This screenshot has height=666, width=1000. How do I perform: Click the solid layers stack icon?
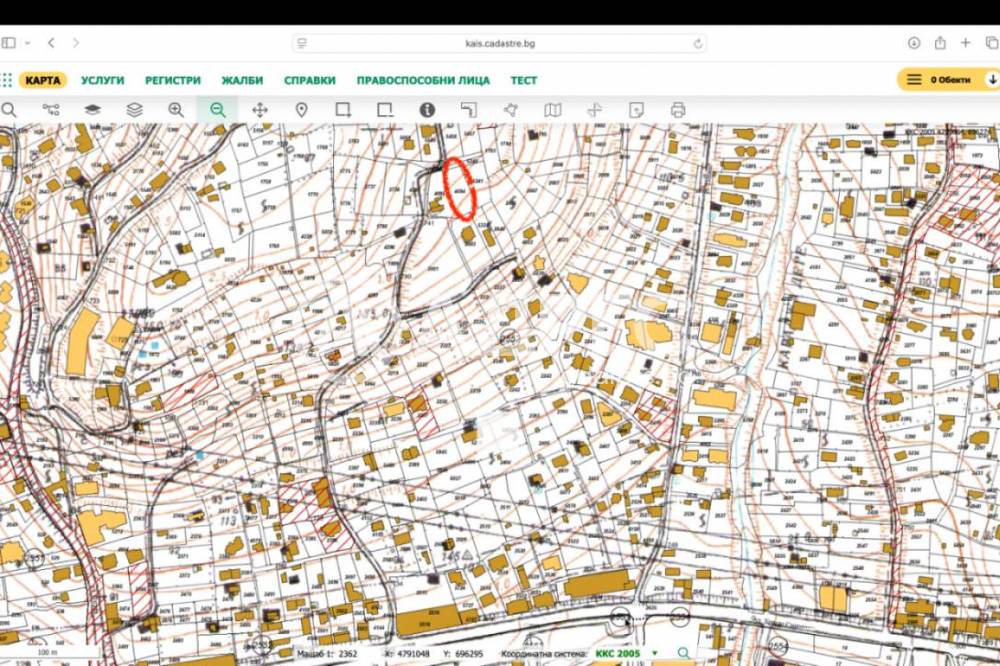[x=92, y=110]
